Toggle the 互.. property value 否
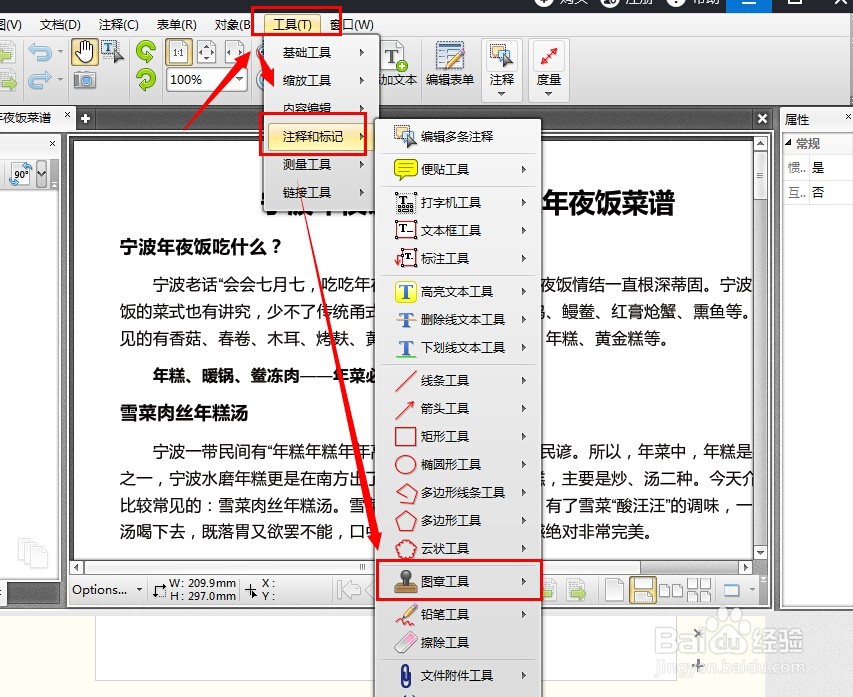853x697 pixels. point(819,191)
